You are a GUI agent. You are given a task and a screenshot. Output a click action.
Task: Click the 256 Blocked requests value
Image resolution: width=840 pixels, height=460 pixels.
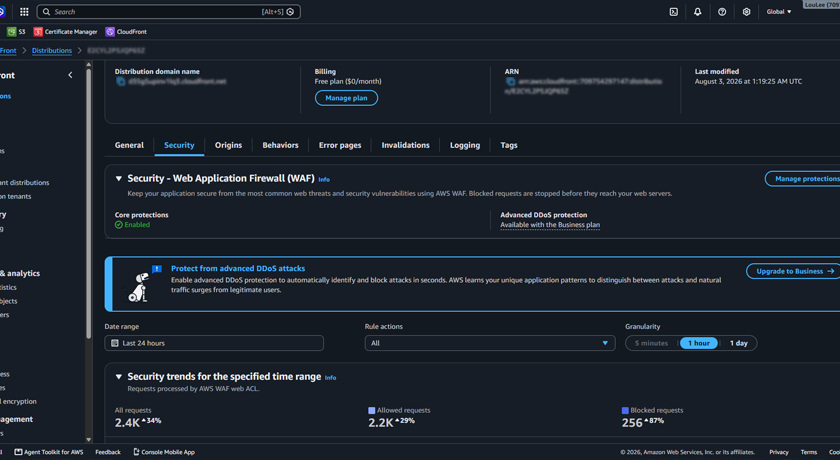tap(632, 423)
